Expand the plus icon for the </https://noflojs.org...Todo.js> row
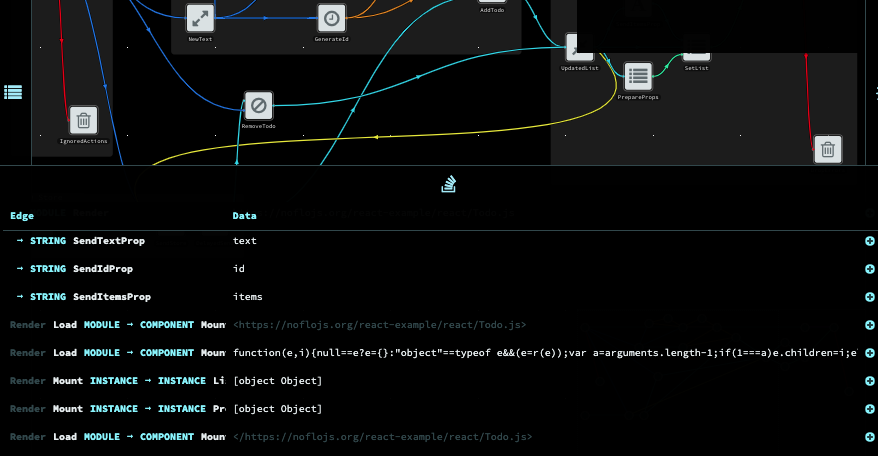This screenshot has width=878, height=456. (x=870, y=437)
